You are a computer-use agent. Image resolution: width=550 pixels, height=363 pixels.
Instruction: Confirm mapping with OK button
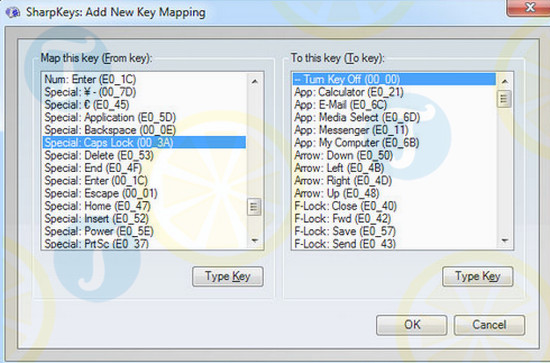point(412,325)
